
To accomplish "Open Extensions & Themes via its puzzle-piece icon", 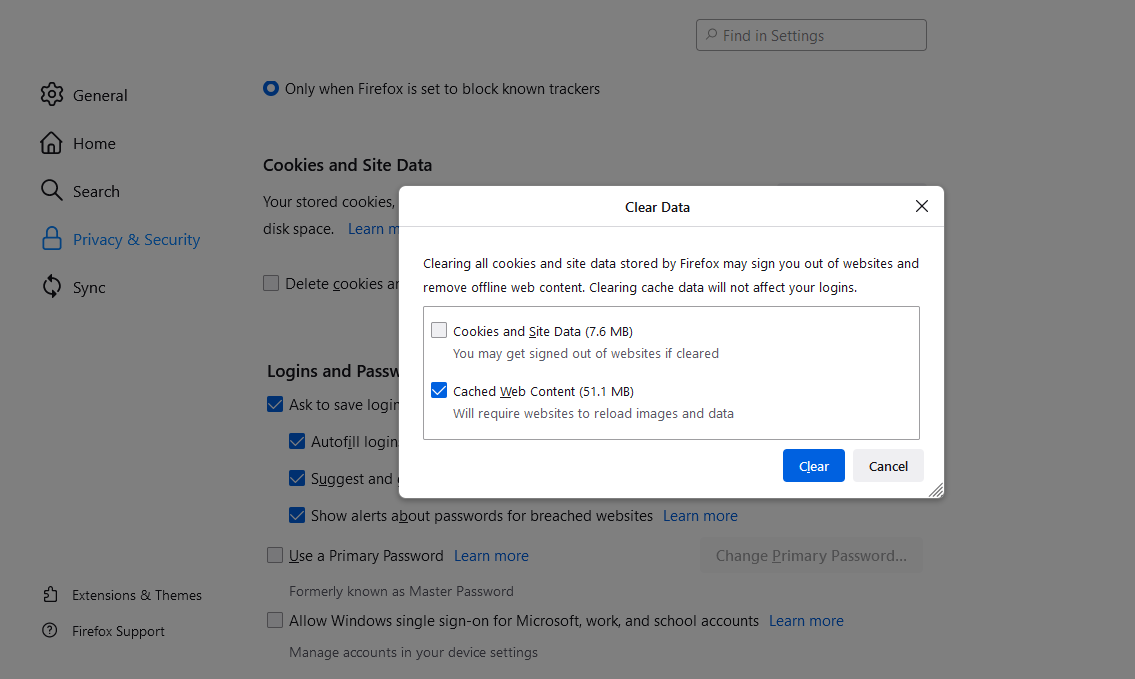I will coord(50,594).
